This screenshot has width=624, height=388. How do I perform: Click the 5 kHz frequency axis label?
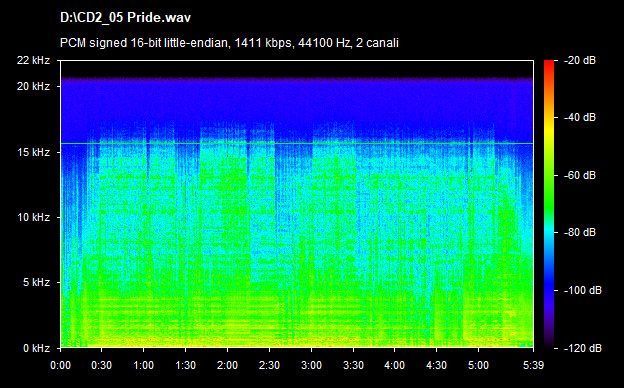[x=36, y=283]
